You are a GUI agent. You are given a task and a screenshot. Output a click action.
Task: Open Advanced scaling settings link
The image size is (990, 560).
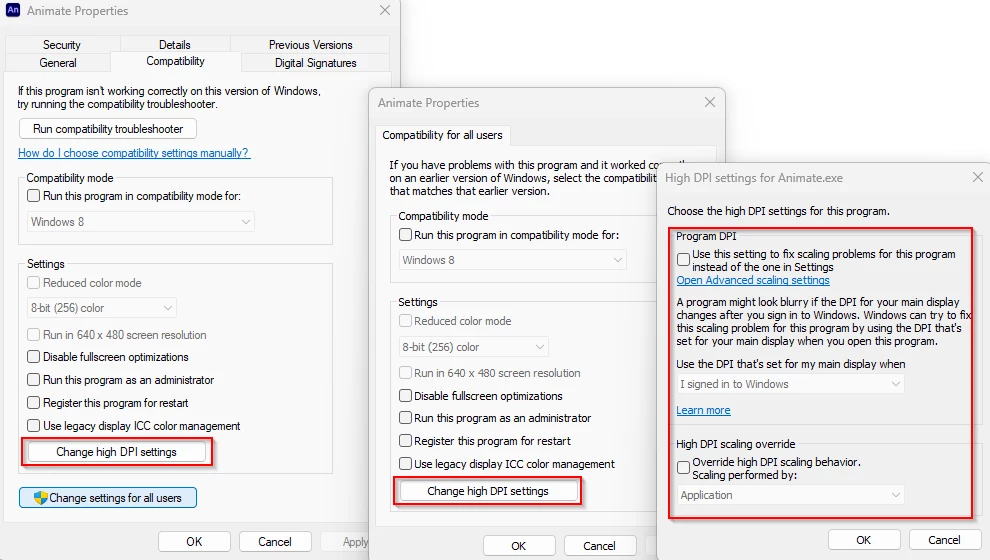753,280
